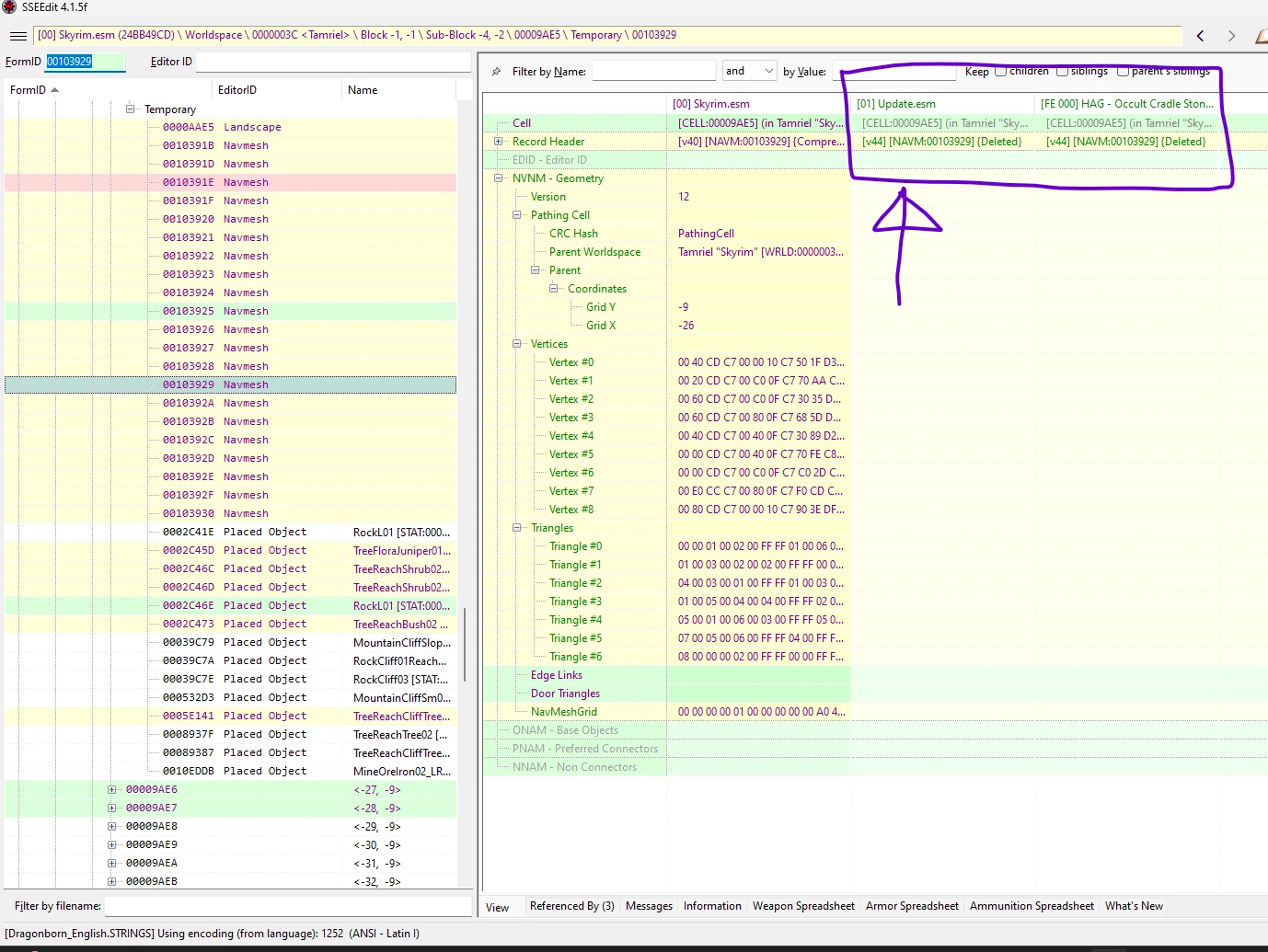The width and height of the screenshot is (1268, 952).
Task: Collapse the Temporary group in tree
Action: pos(131,109)
